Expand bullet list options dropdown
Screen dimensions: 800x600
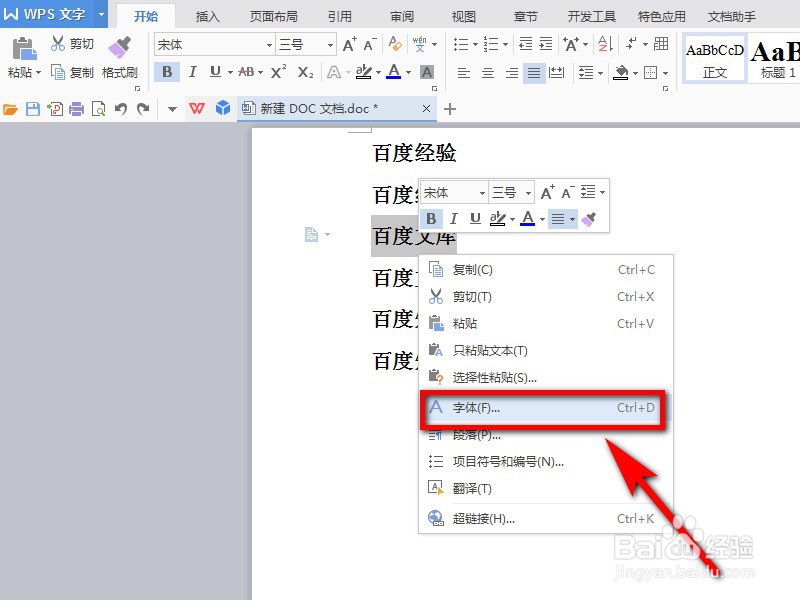[x=475, y=44]
